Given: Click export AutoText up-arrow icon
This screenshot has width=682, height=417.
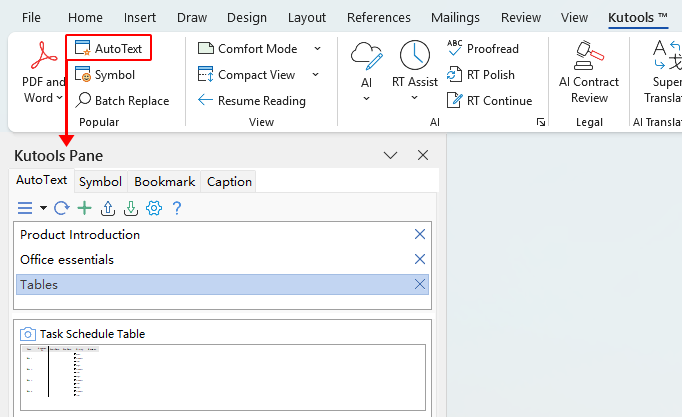Looking at the screenshot, I should [107, 208].
